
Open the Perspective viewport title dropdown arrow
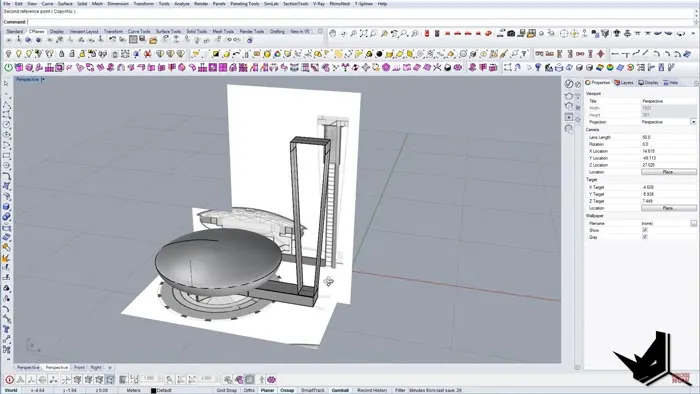click(x=43, y=79)
